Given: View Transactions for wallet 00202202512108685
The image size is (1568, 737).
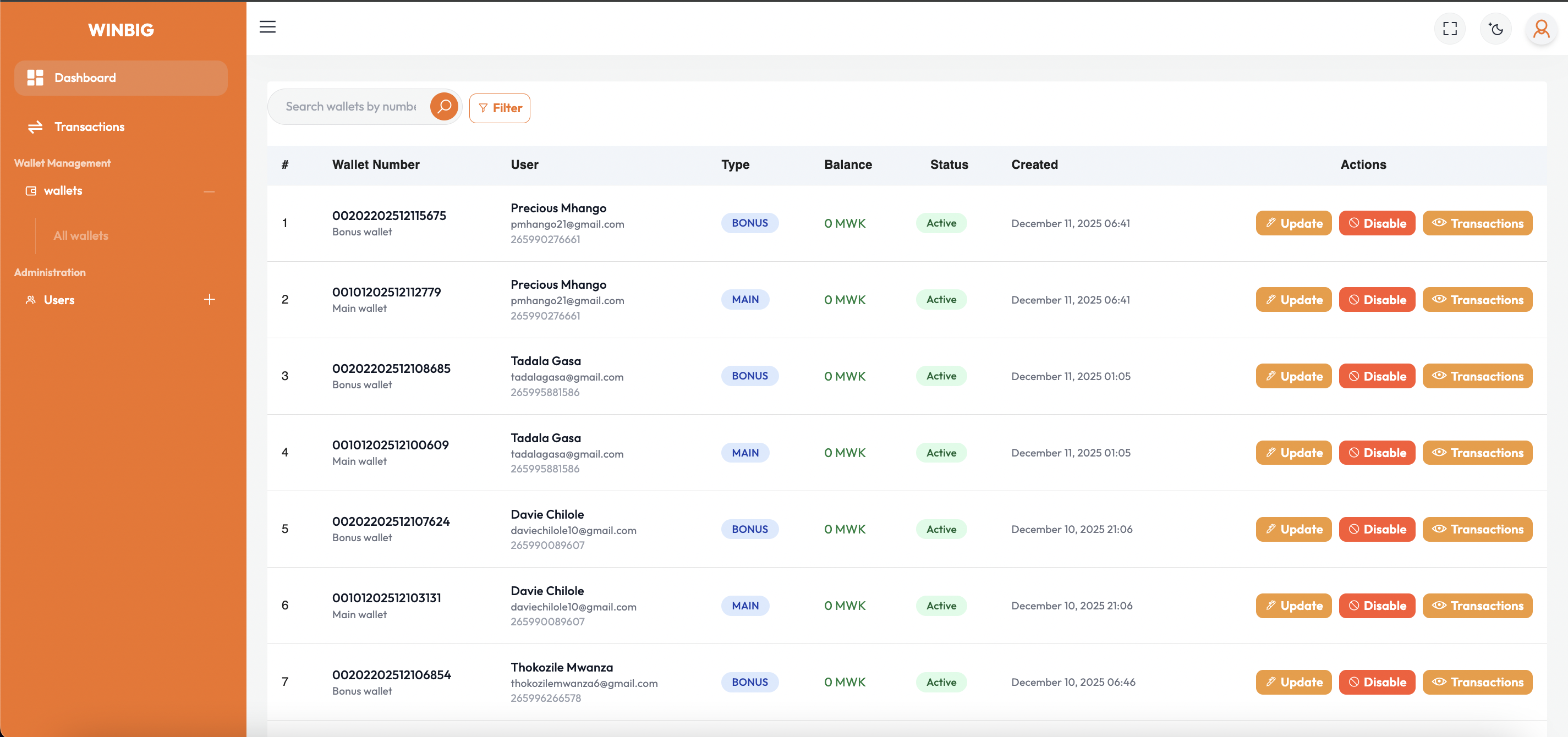Looking at the screenshot, I should tap(1477, 376).
